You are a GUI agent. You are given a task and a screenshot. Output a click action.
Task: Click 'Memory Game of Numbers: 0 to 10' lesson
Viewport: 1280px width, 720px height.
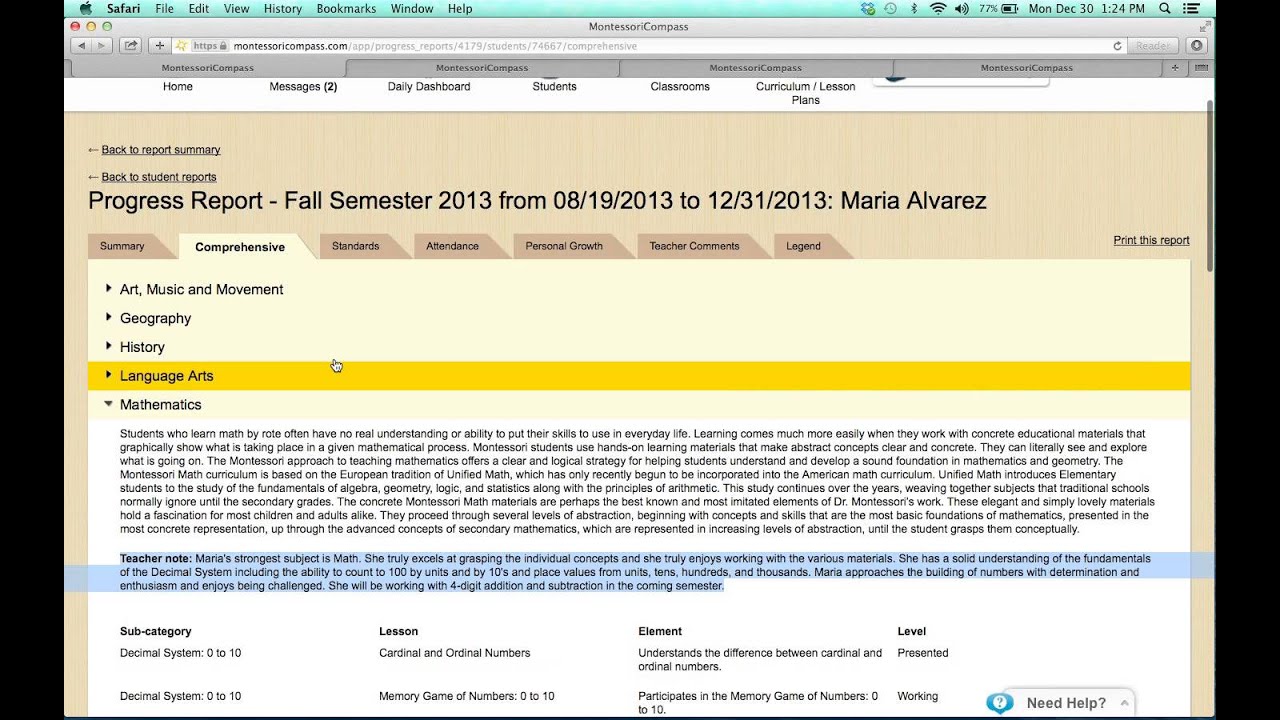pos(466,696)
